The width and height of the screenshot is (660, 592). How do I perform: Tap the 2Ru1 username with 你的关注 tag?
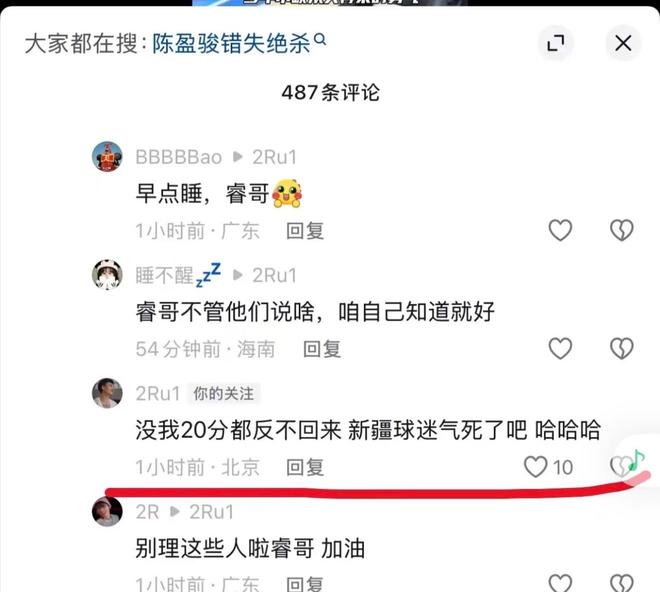(158, 394)
